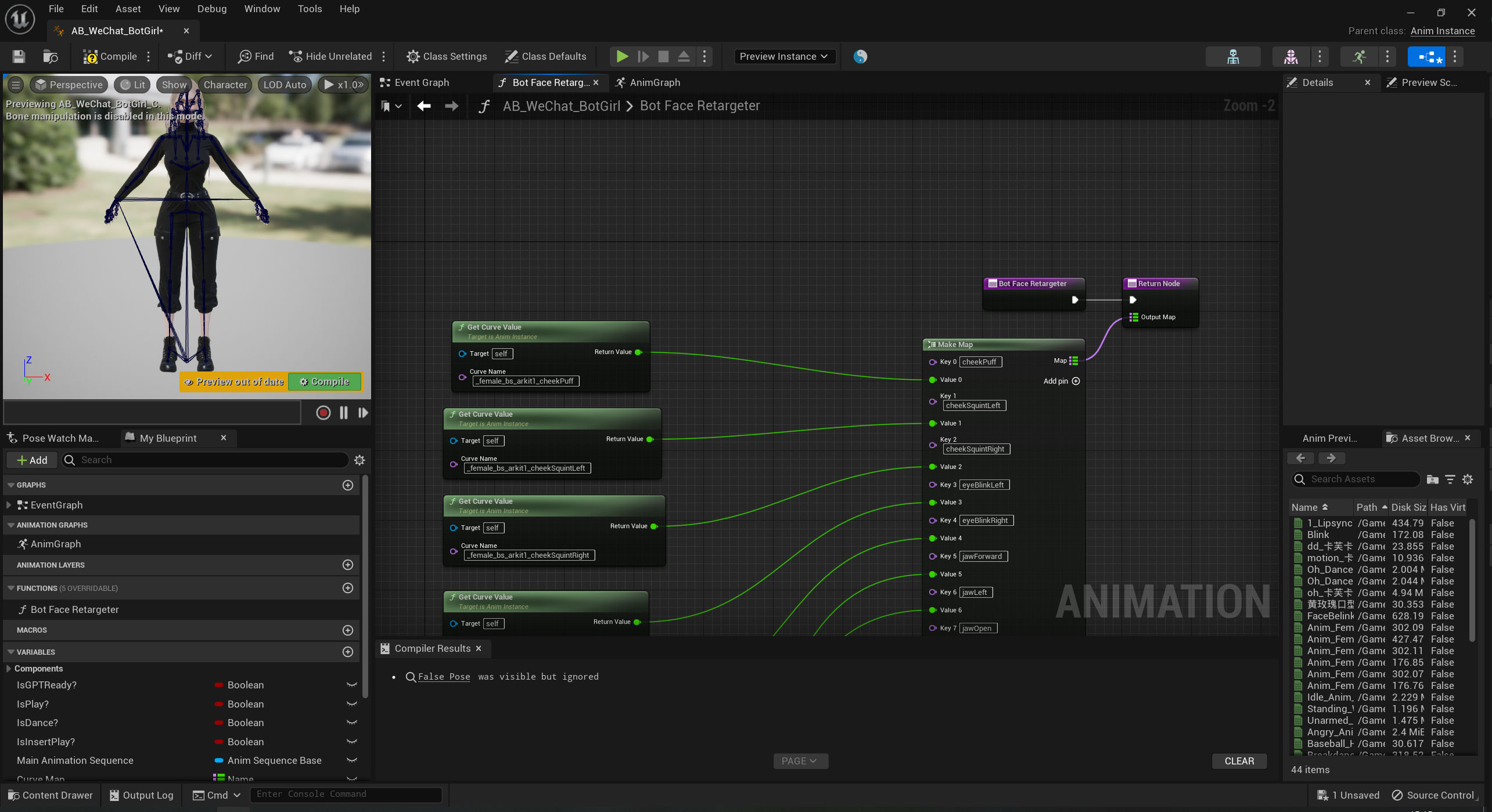
Task: Click the record button under viewport
Action: 323,413
